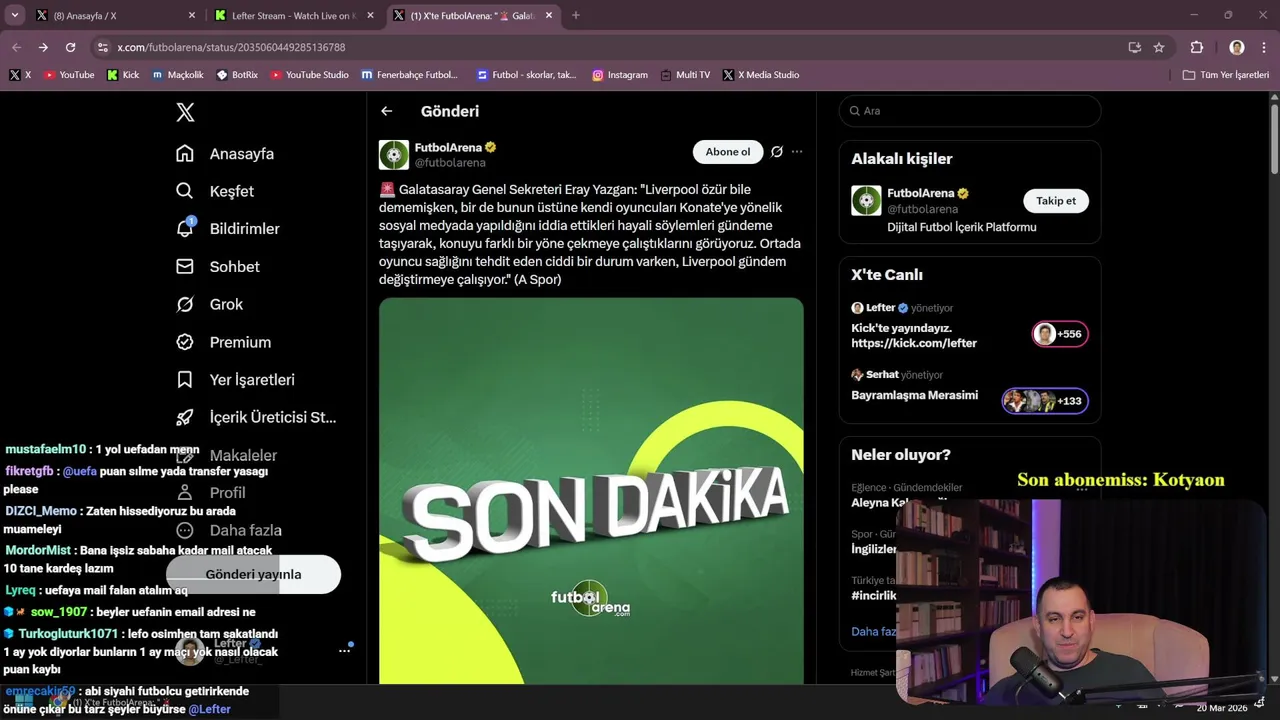Open Chrome profile avatar
The height and width of the screenshot is (720, 1280).
[1237, 47]
